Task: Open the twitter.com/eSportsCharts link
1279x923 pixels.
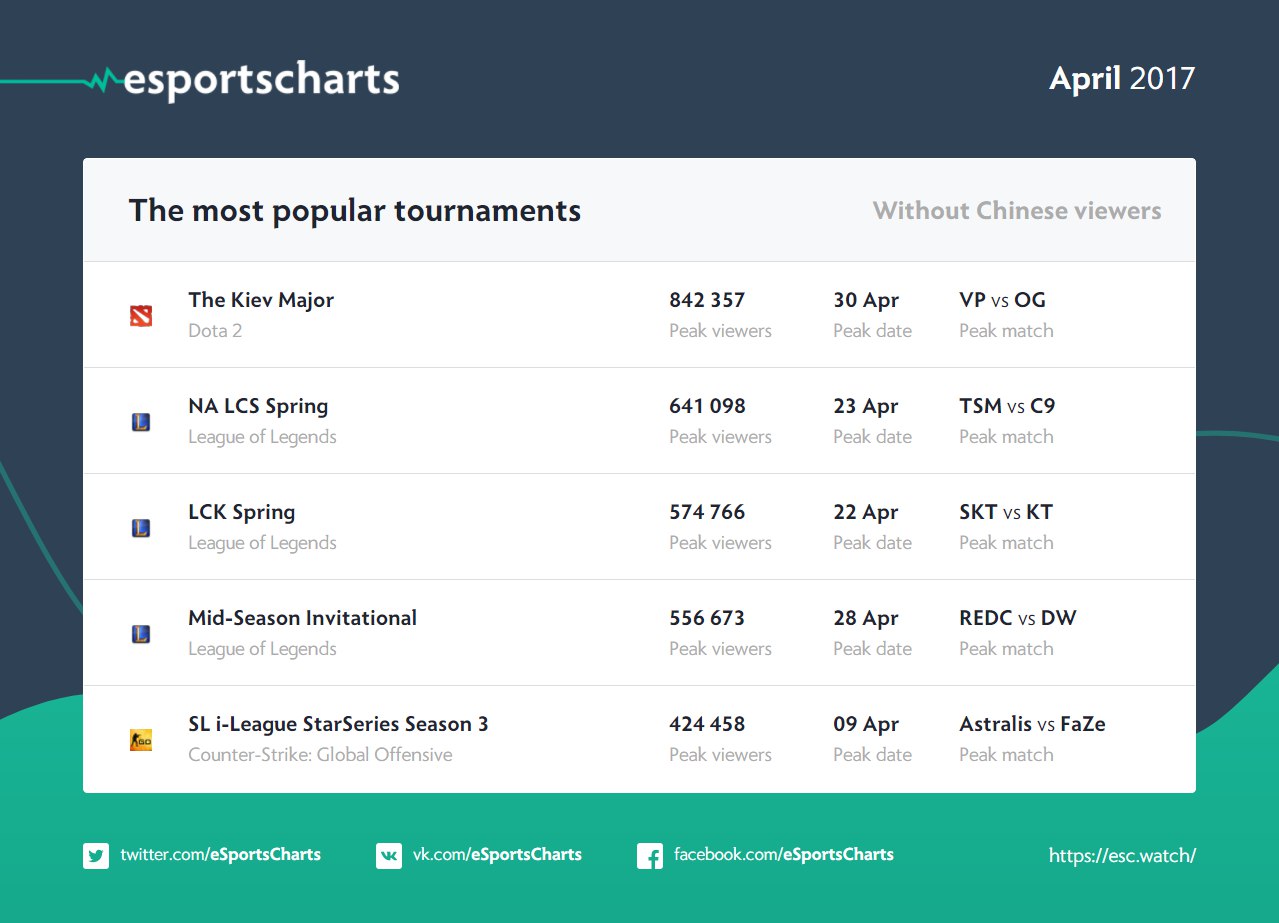Action: click(x=220, y=855)
